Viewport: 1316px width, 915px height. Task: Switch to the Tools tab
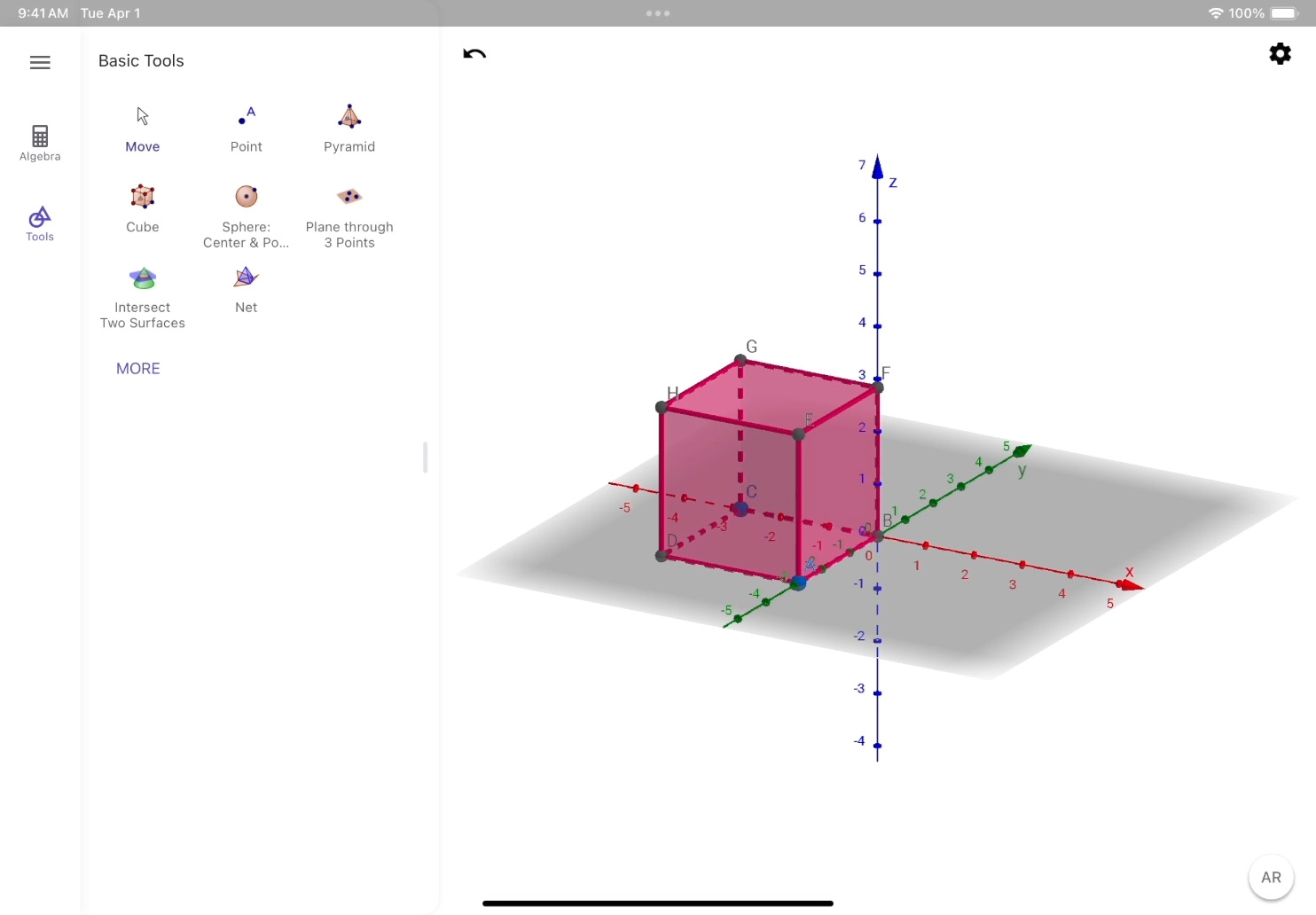click(x=40, y=223)
